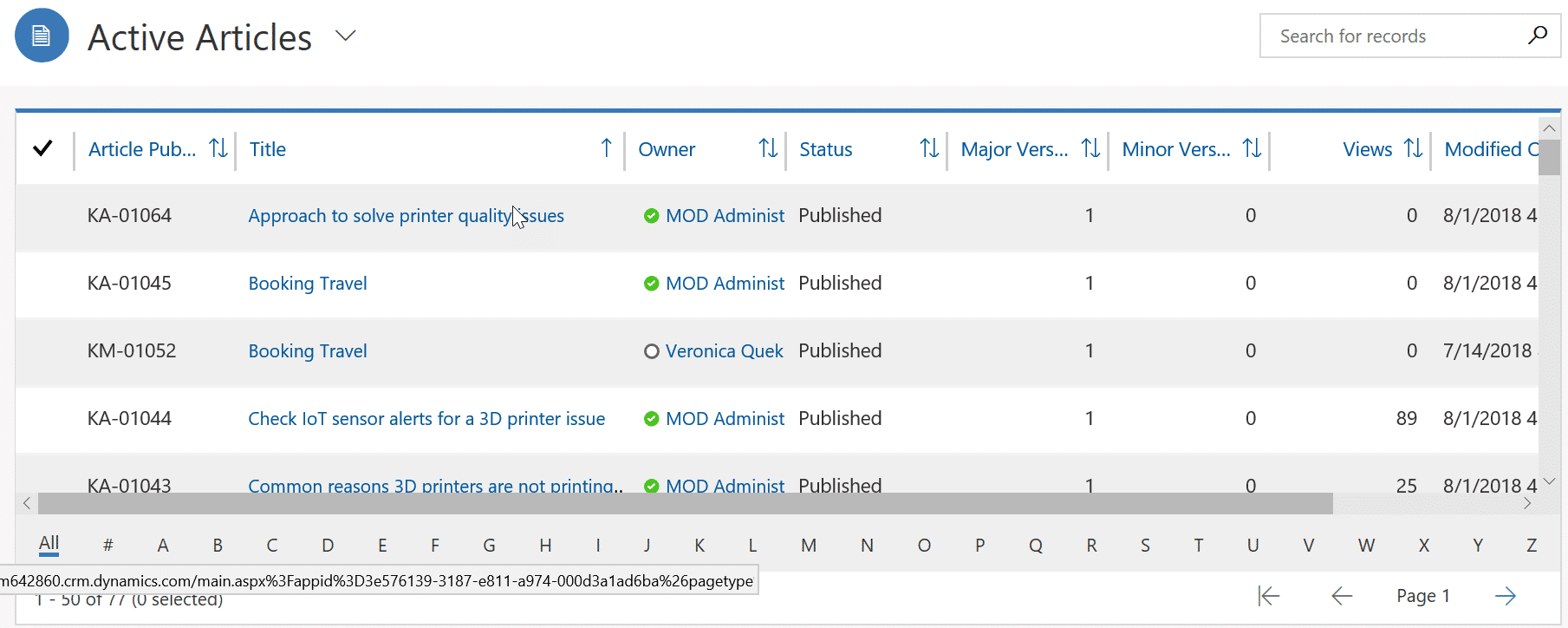
Task: Go to next page arrow
Action: coord(1506,596)
